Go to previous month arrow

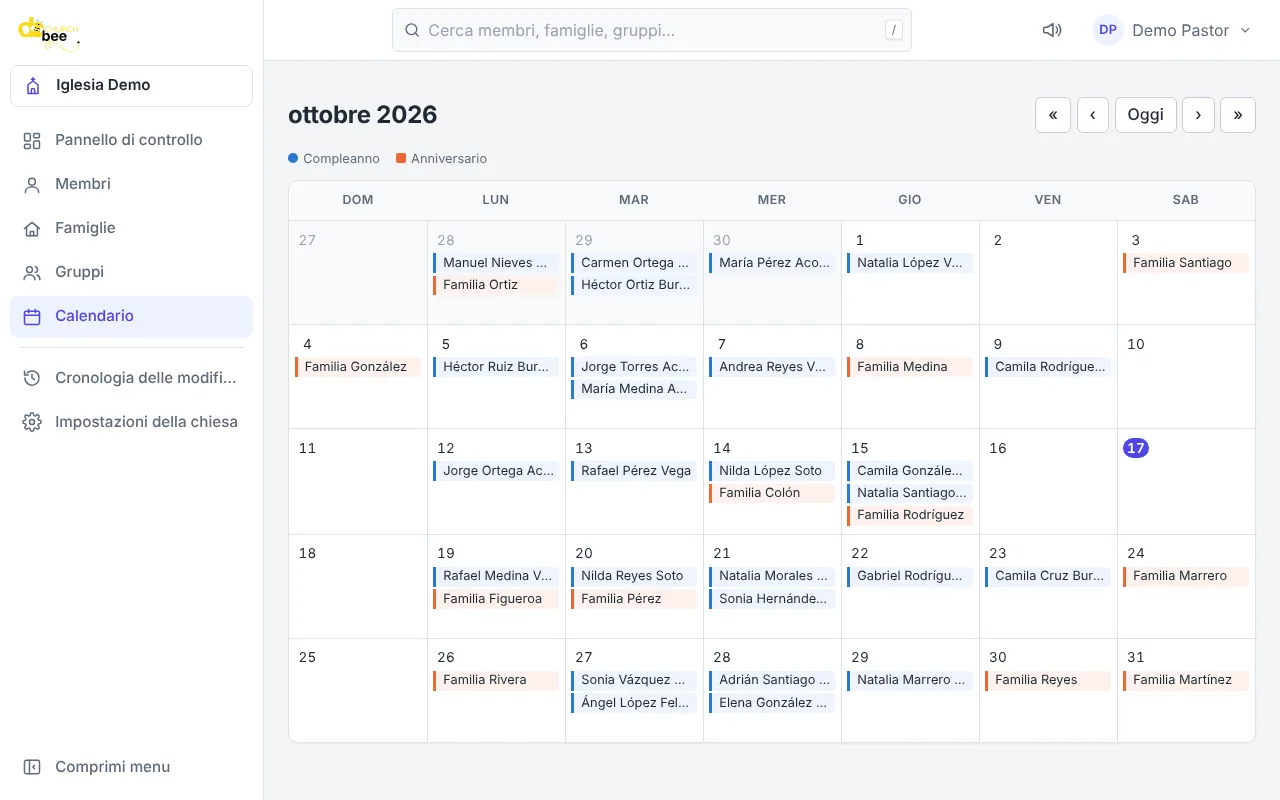[1092, 115]
